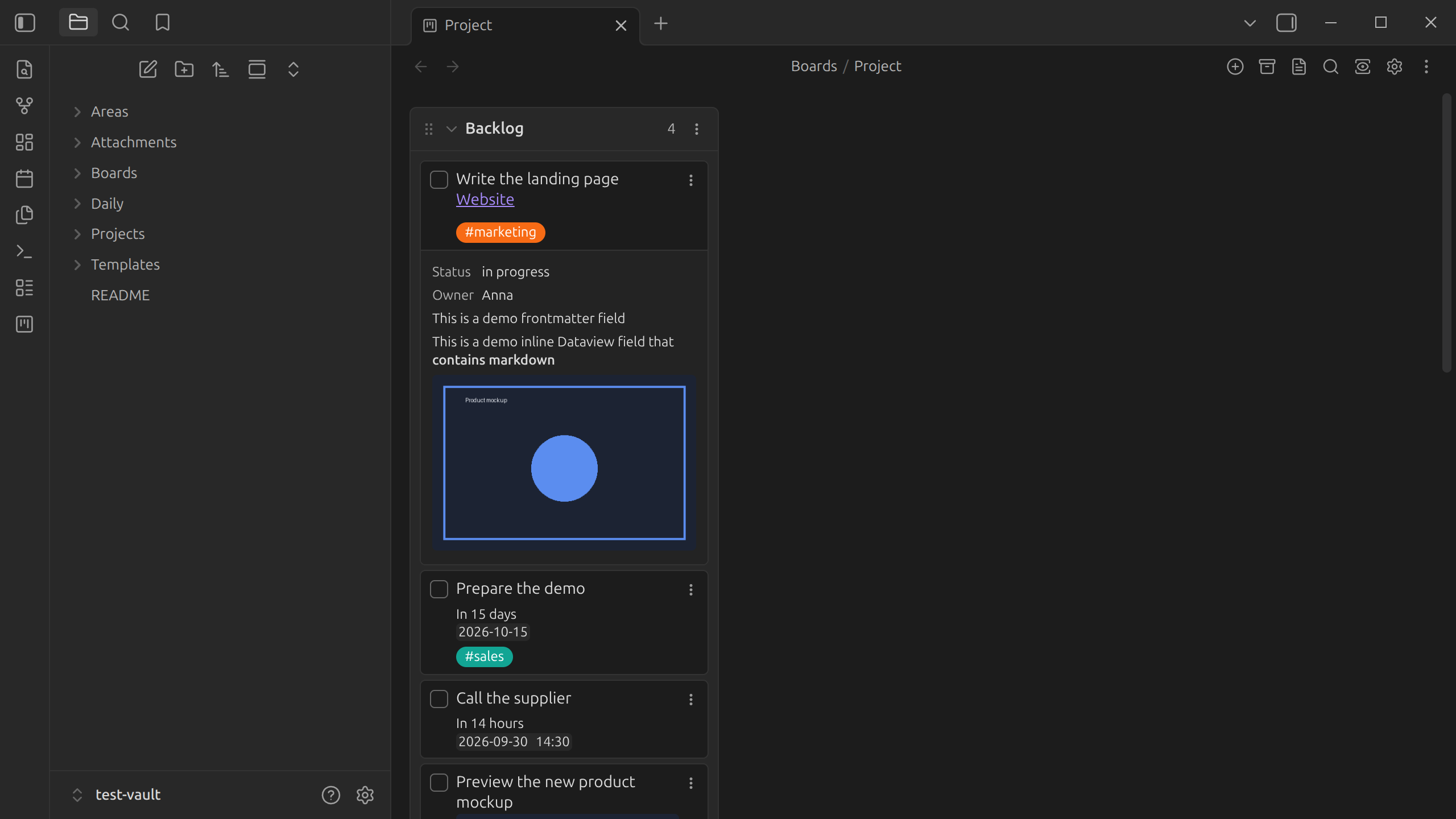Screen dimensions: 1456x819
Task: Open graph view from ribbon
Action: click(x=24, y=106)
